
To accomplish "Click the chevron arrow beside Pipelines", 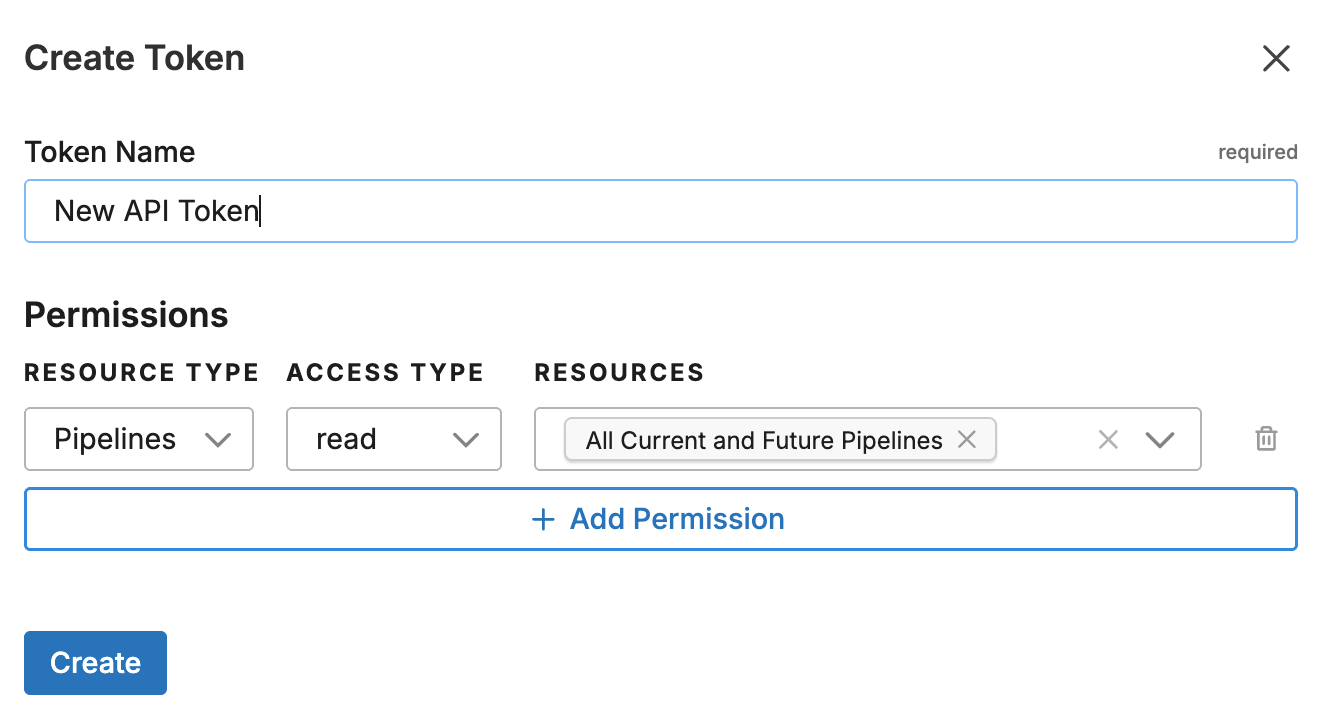I will coord(218,439).
